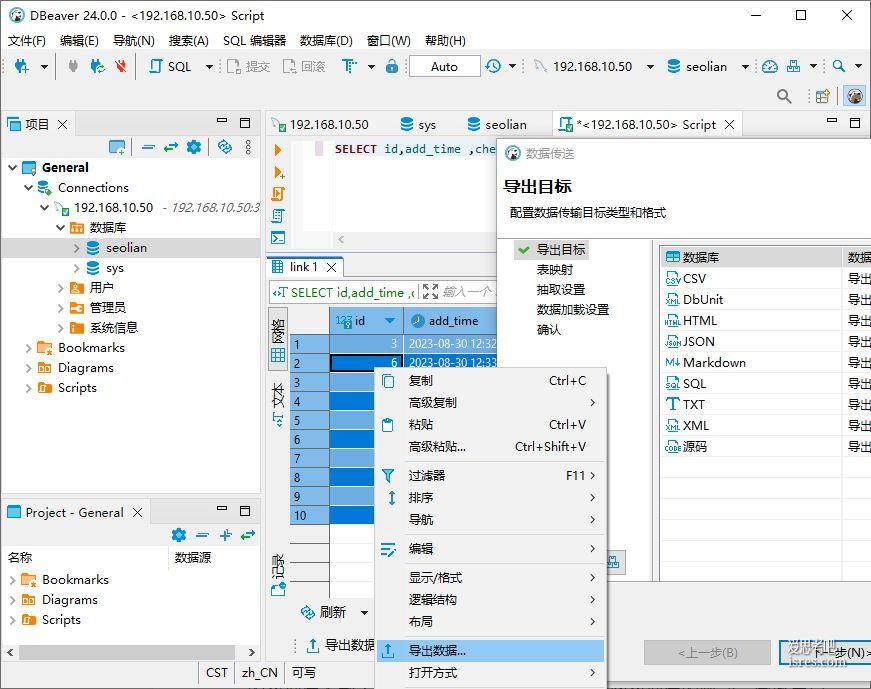Click the plus icon in Project - General panel
This screenshot has height=689, width=871.
point(226,535)
